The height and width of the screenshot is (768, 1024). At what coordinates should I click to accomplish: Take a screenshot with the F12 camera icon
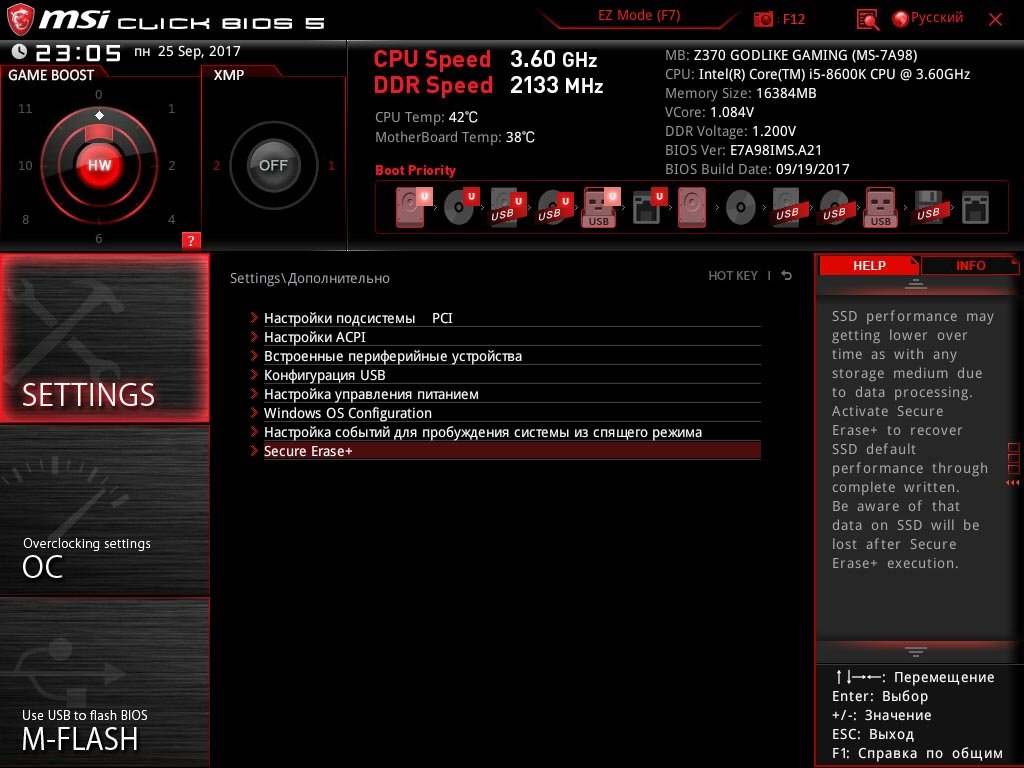pyautogui.click(x=763, y=20)
